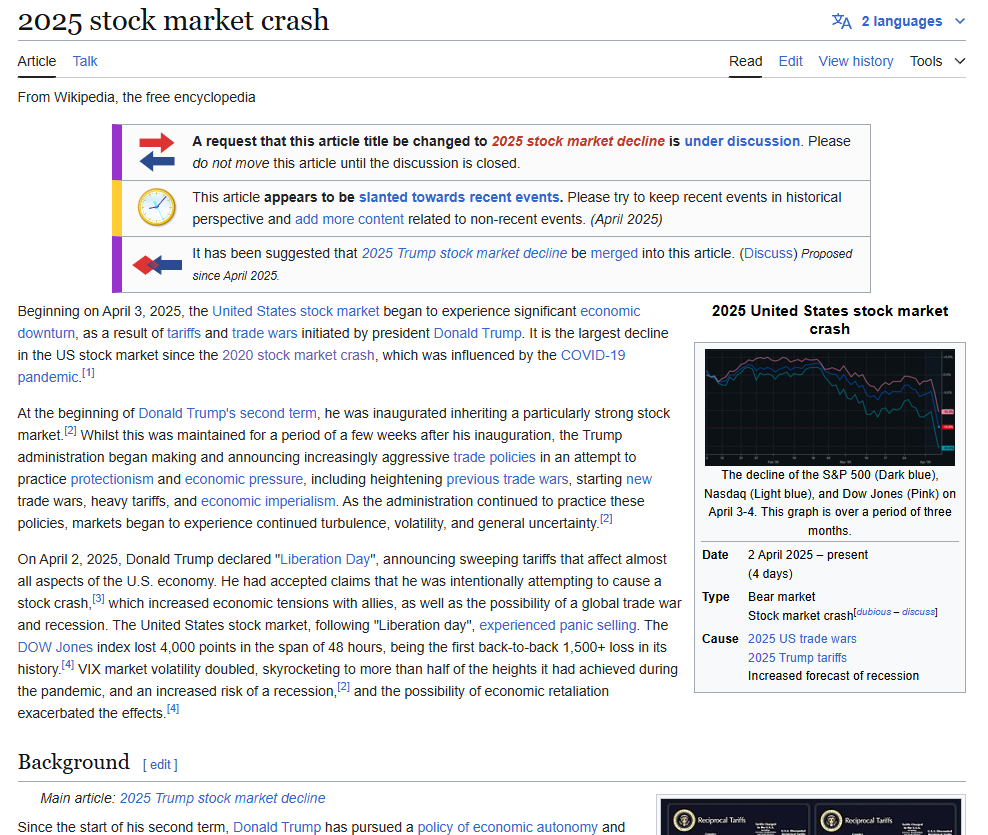Open the '2025 stock market decline' red link
This screenshot has height=835, width=988.
click(578, 141)
